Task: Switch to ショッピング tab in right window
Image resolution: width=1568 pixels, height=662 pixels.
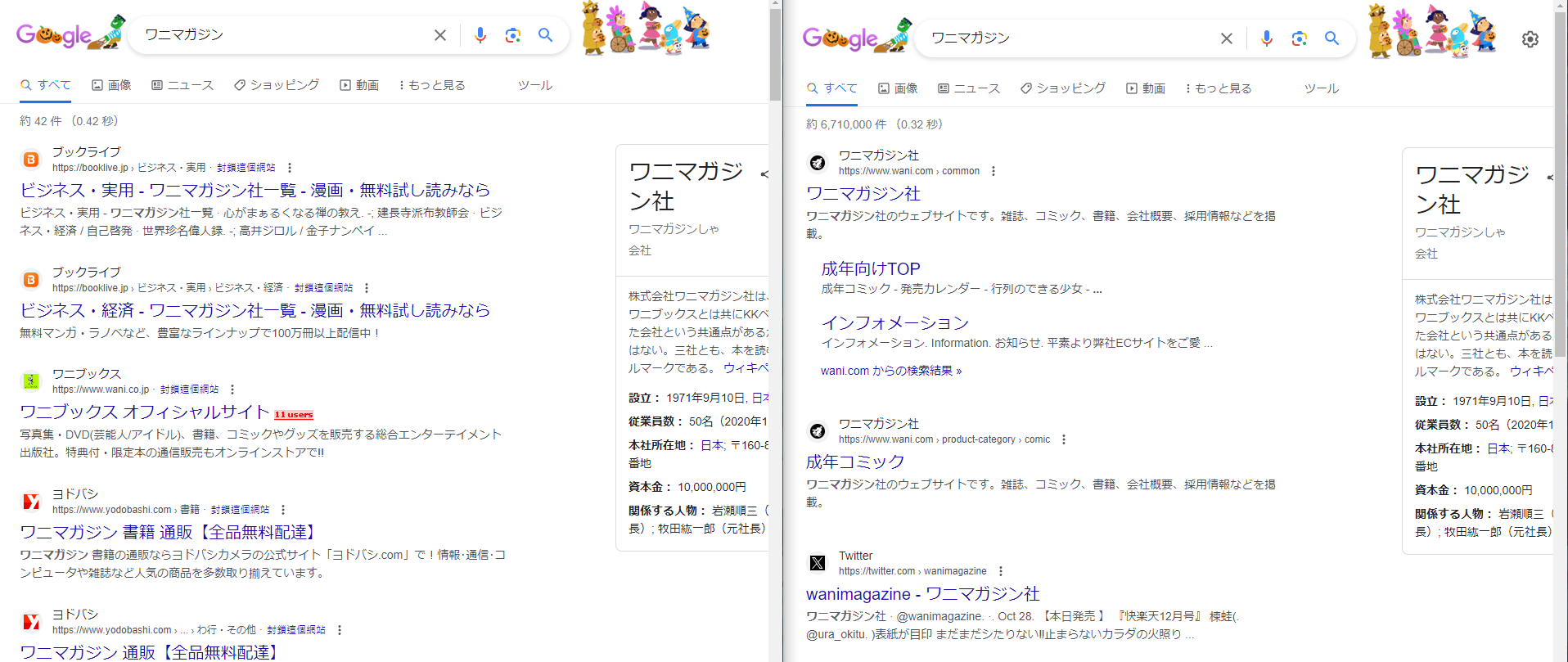Action: click(1063, 88)
